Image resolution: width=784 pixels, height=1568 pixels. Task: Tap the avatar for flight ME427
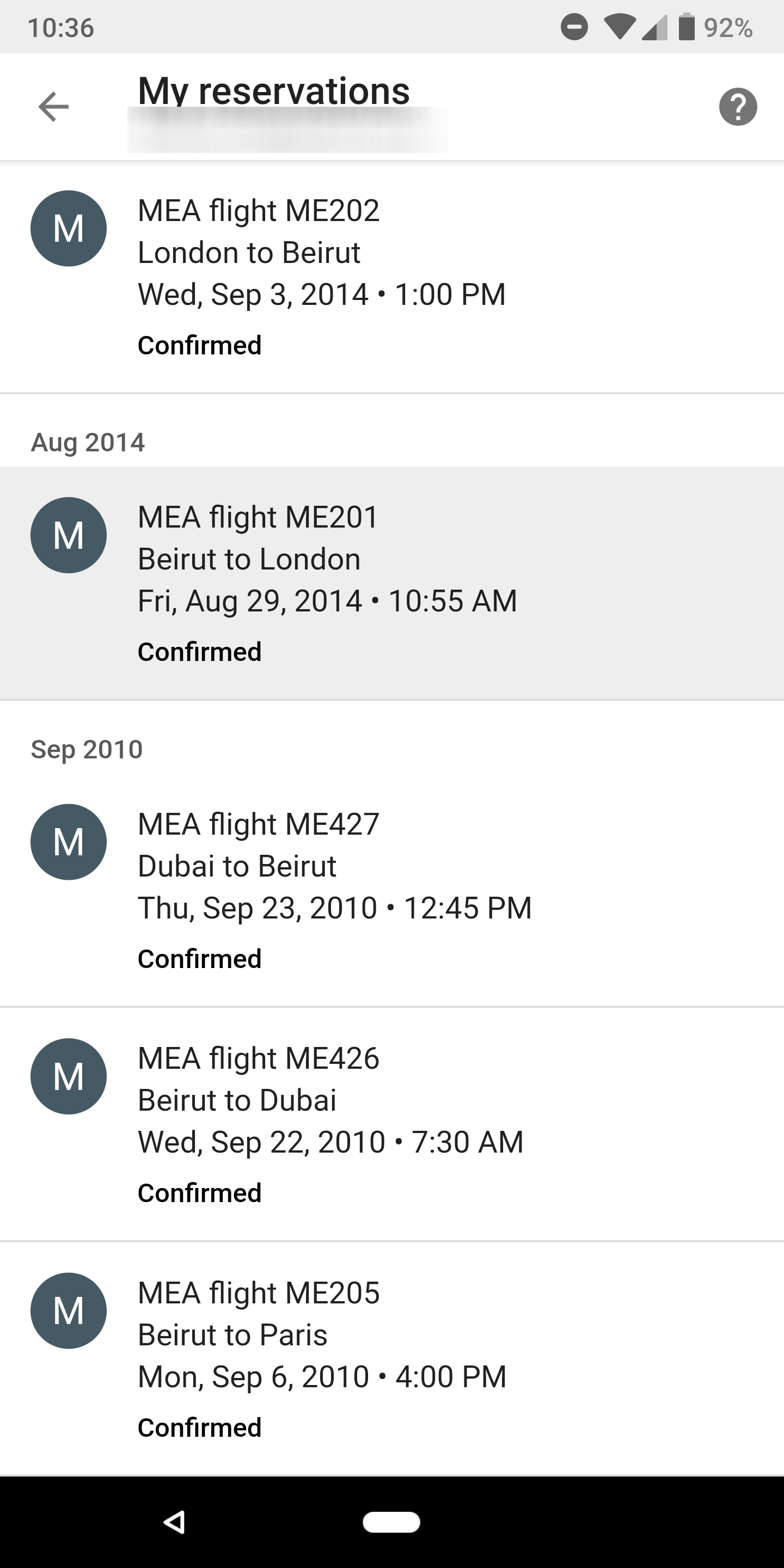coord(69,842)
